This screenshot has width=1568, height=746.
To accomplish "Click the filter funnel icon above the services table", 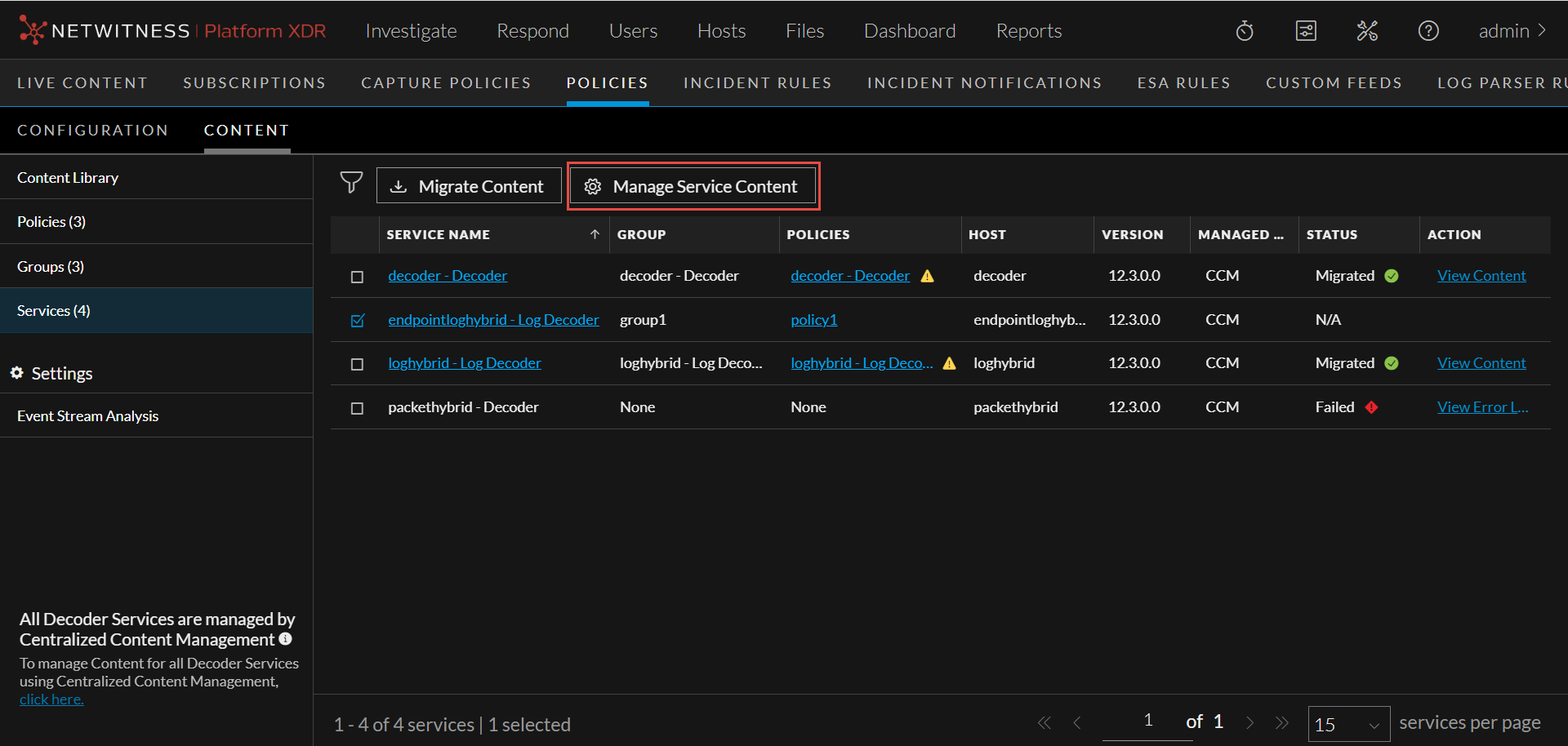I will 351,183.
